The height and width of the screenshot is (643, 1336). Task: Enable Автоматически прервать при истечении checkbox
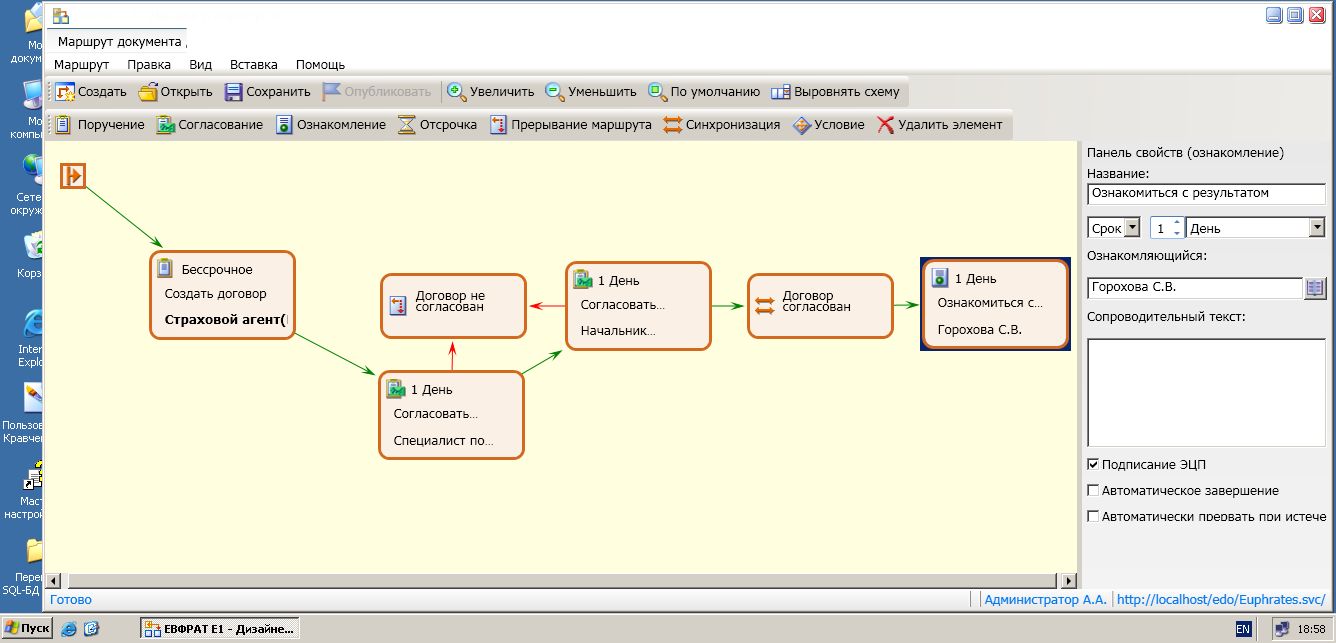pyautogui.click(x=1093, y=516)
